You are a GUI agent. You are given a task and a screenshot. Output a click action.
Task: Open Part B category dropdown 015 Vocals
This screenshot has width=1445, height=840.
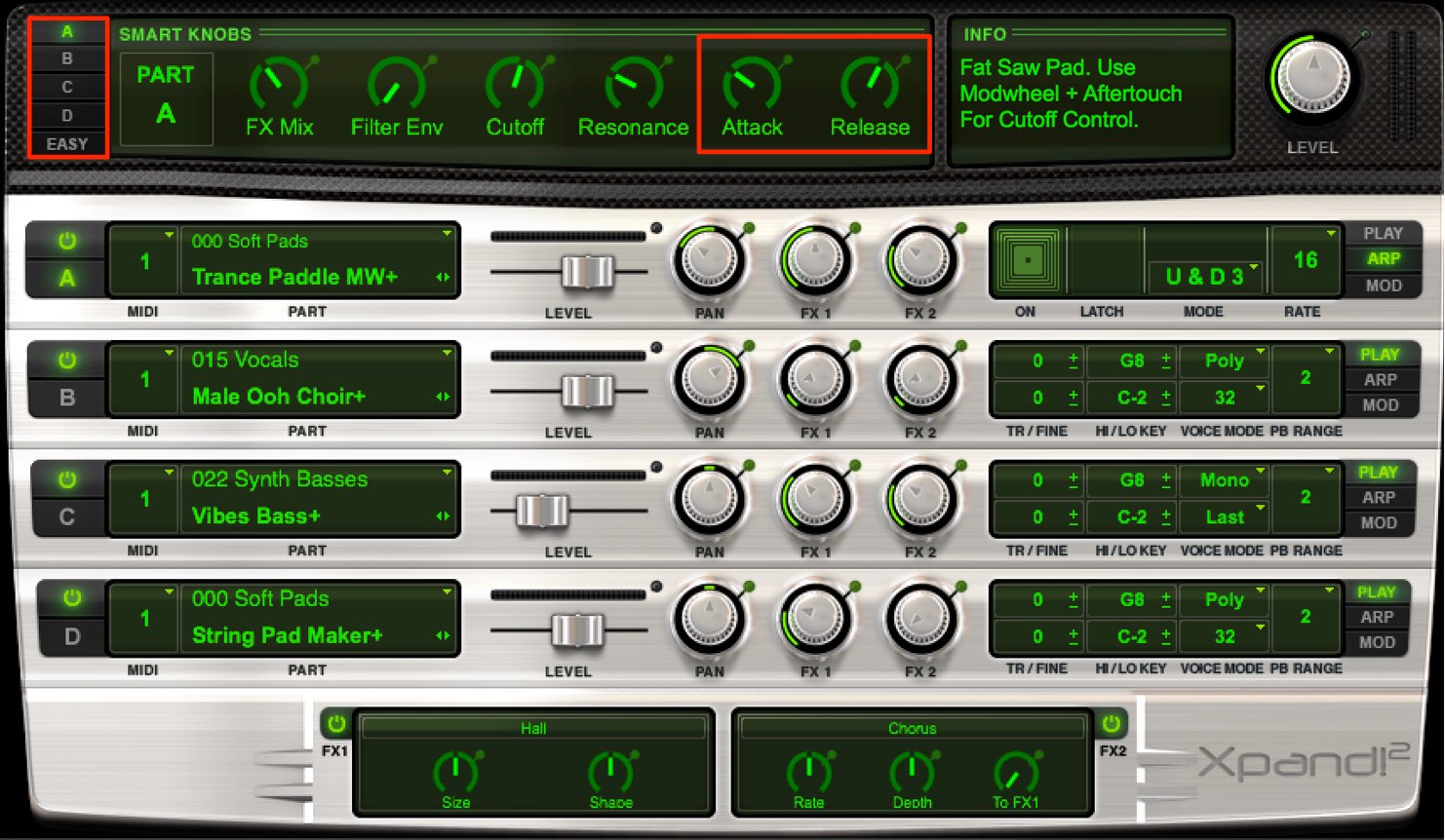[320, 360]
